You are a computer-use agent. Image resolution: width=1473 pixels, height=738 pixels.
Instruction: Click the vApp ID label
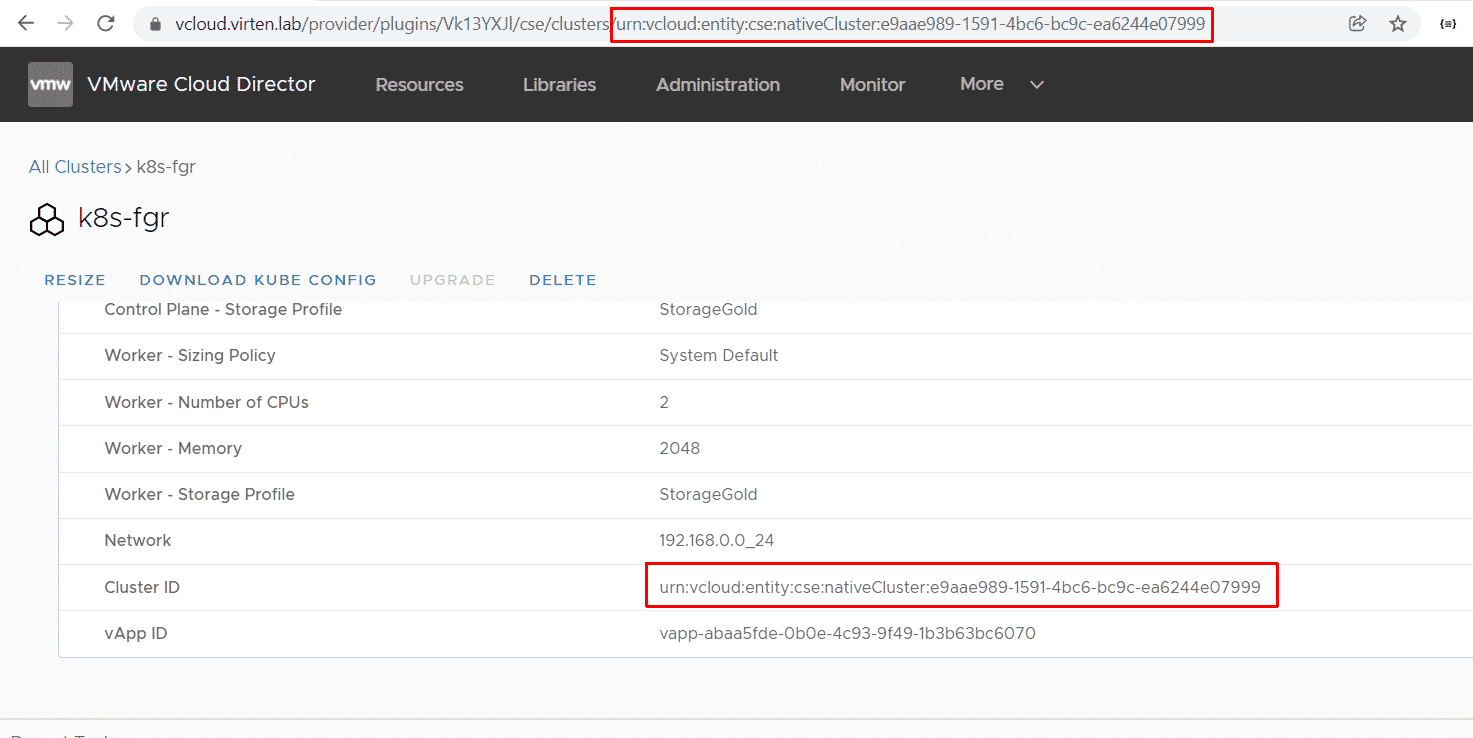[136, 633]
